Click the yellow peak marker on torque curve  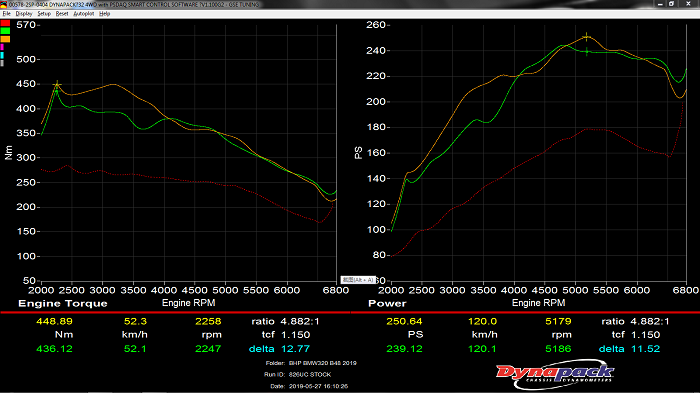pyautogui.click(x=57, y=84)
